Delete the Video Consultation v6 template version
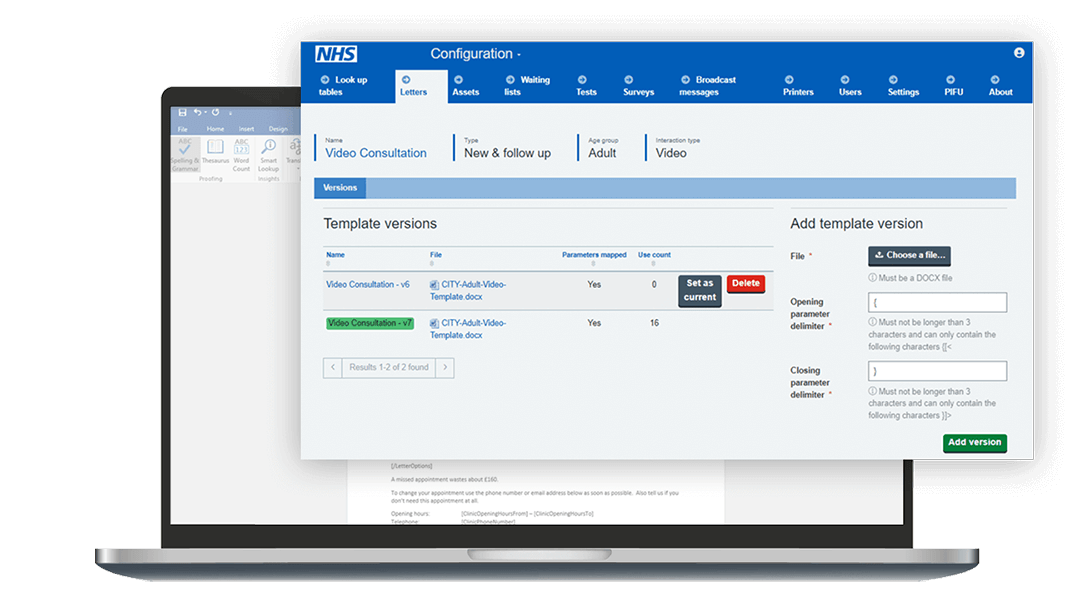Viewport: 1070px width, 603px height. click(745, 283)
